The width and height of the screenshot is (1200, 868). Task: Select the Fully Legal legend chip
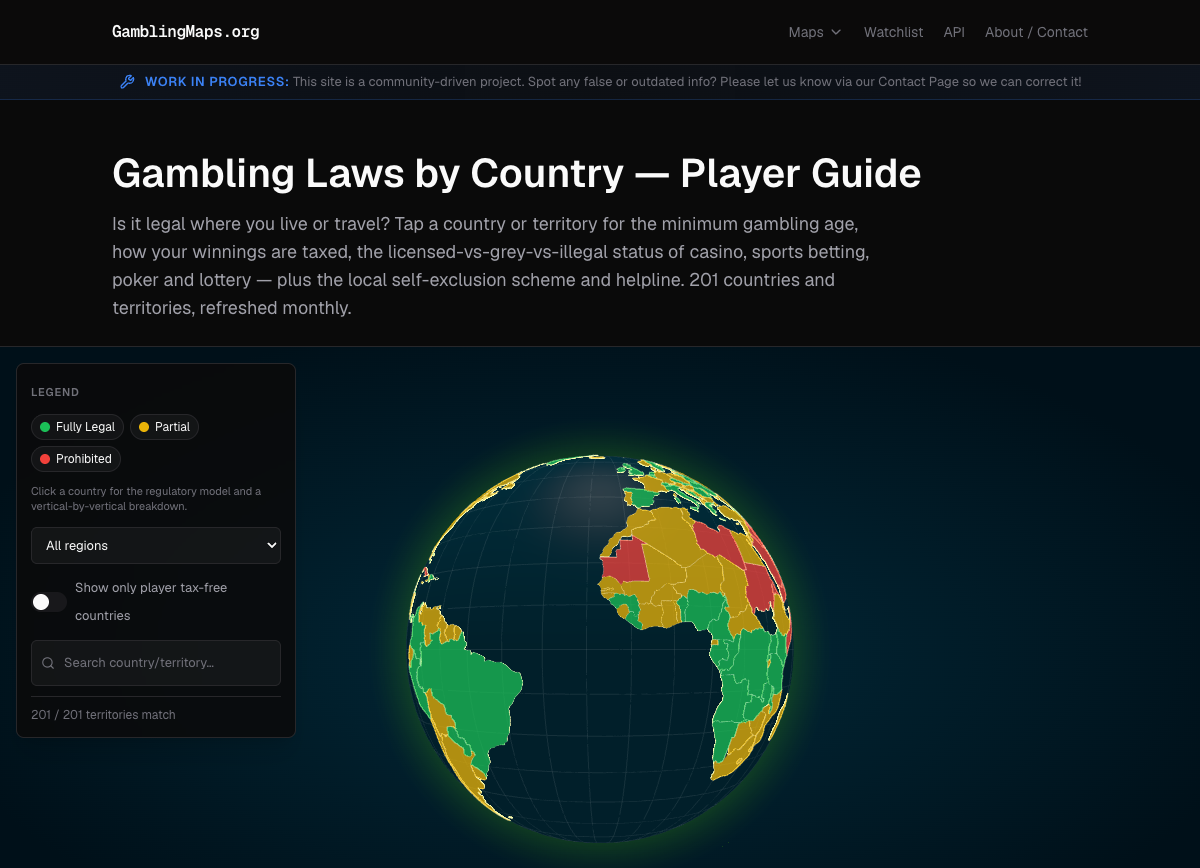pyautogui.click(x=78, y=427)
